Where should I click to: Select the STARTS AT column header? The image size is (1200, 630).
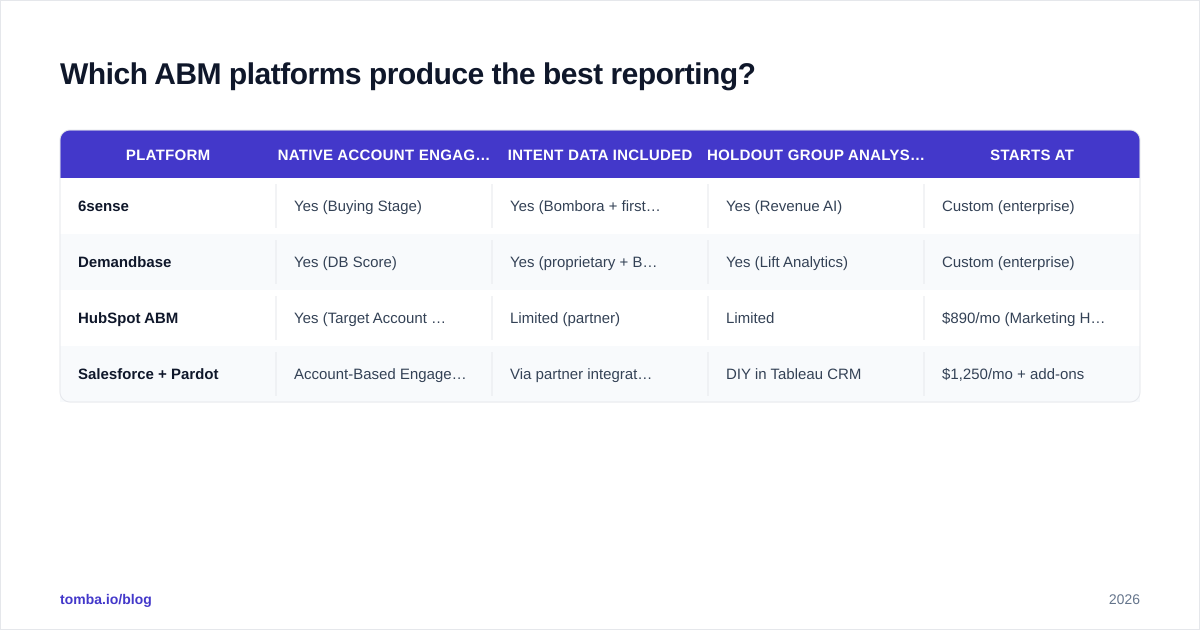(x=1032, y=155)
